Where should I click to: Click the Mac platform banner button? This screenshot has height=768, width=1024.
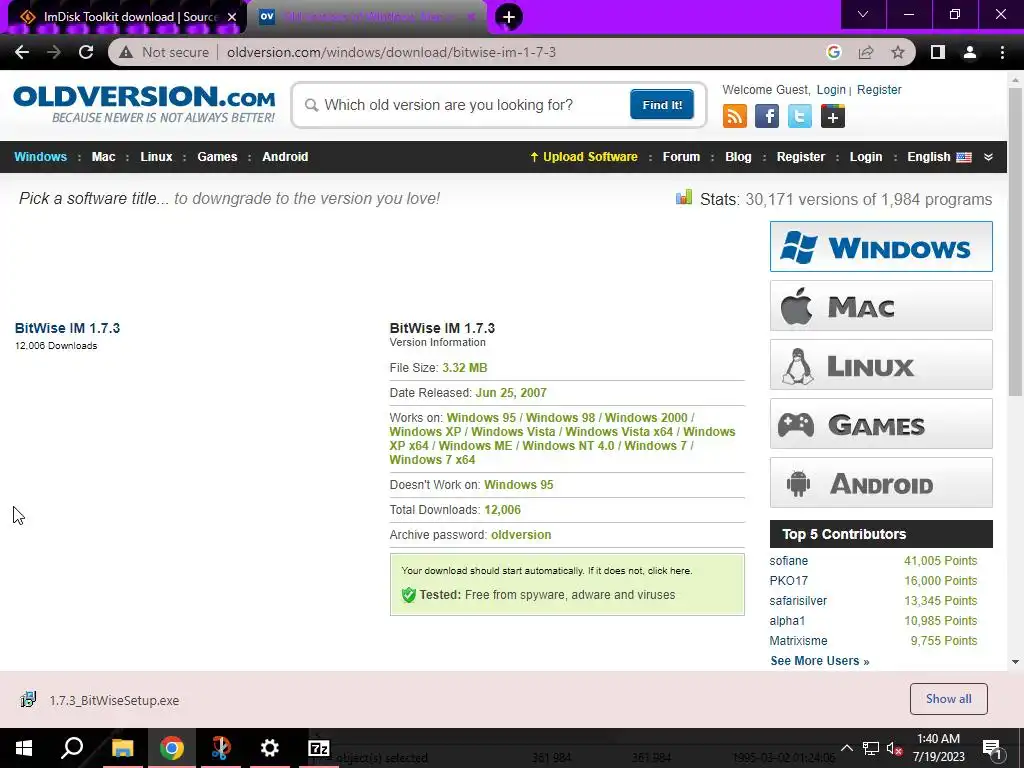(881, 306)
